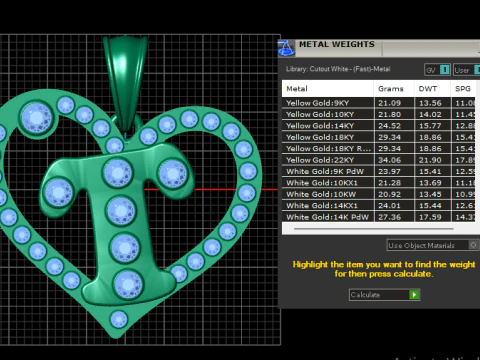Select the White Gold:14KX1 row
Screen dimensions: 480x360
[x=379, y=205]
